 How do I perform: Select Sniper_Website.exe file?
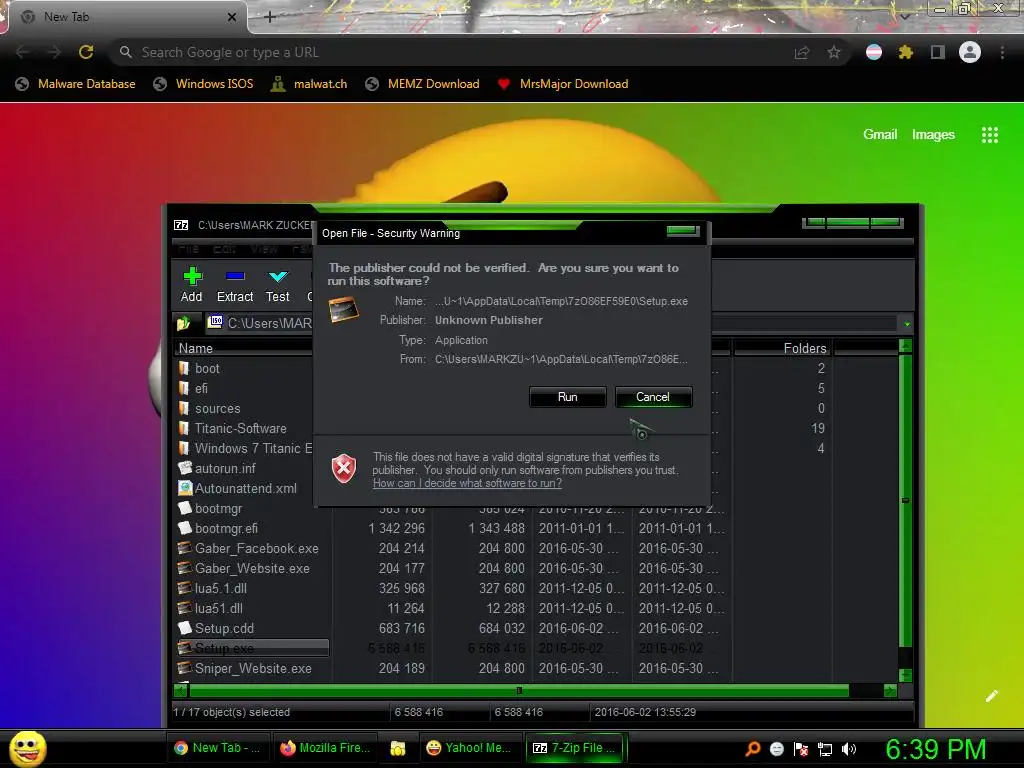(252, 669)
